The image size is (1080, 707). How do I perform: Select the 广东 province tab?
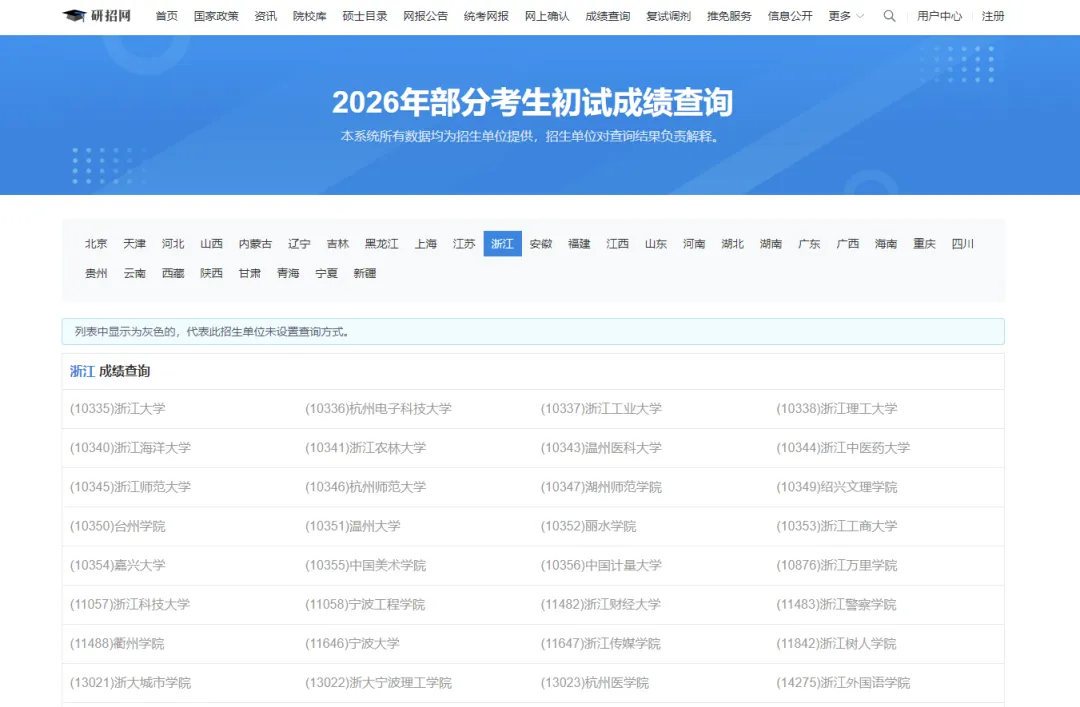809,244
